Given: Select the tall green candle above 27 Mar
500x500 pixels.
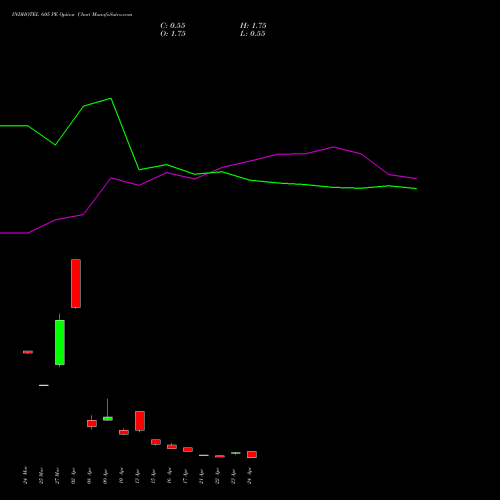Looking at the screenshot, I should 60,342.
